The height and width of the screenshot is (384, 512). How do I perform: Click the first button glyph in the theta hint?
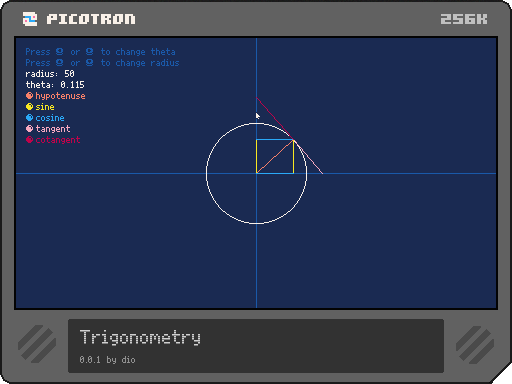[x=59, y=52]
